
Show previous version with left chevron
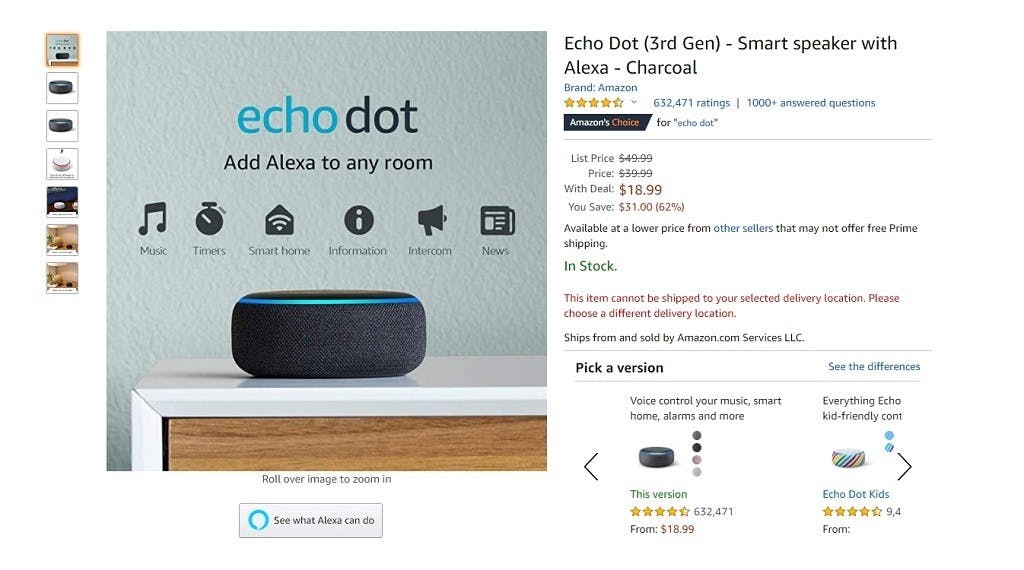pyautogui.click(x=591, y=466)
